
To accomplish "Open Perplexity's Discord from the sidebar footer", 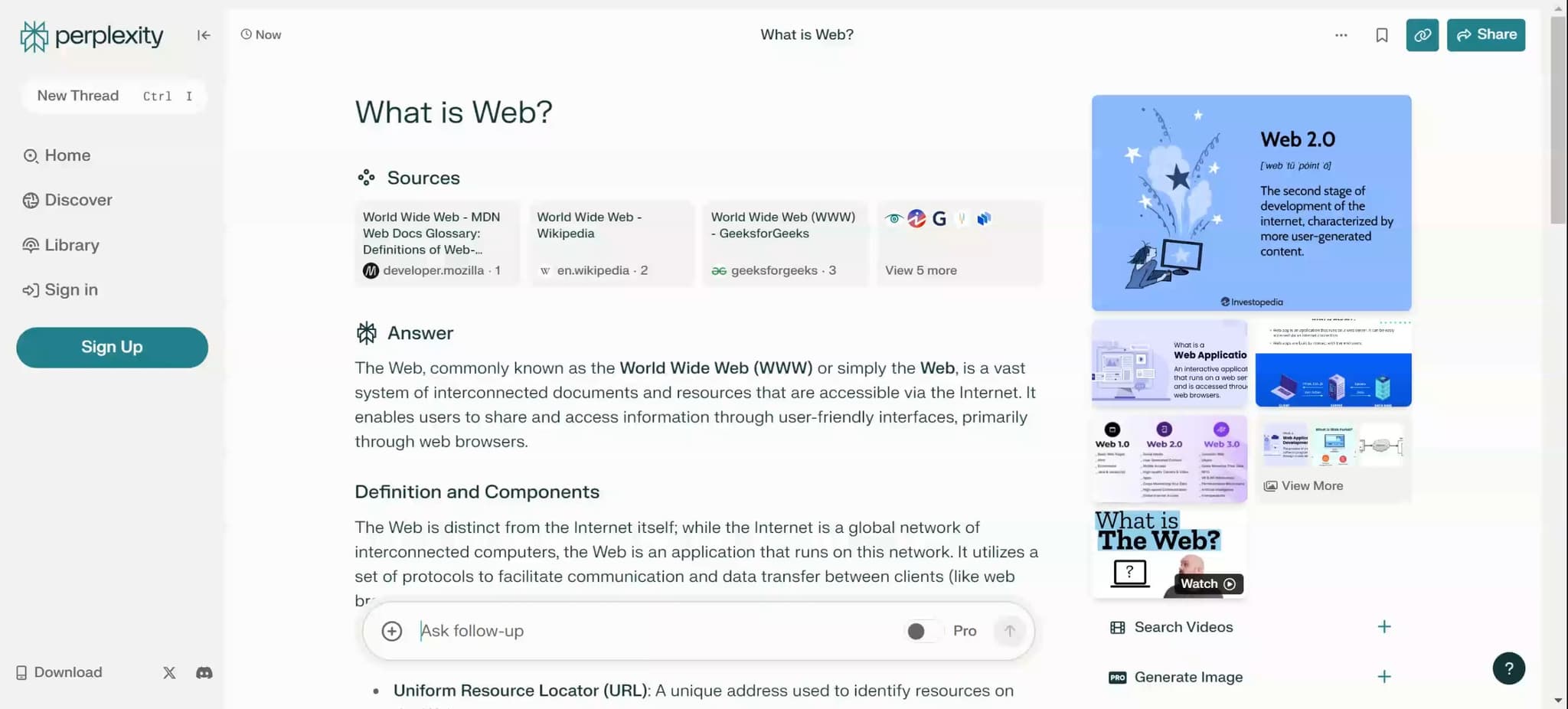I will tap(203, 672).
